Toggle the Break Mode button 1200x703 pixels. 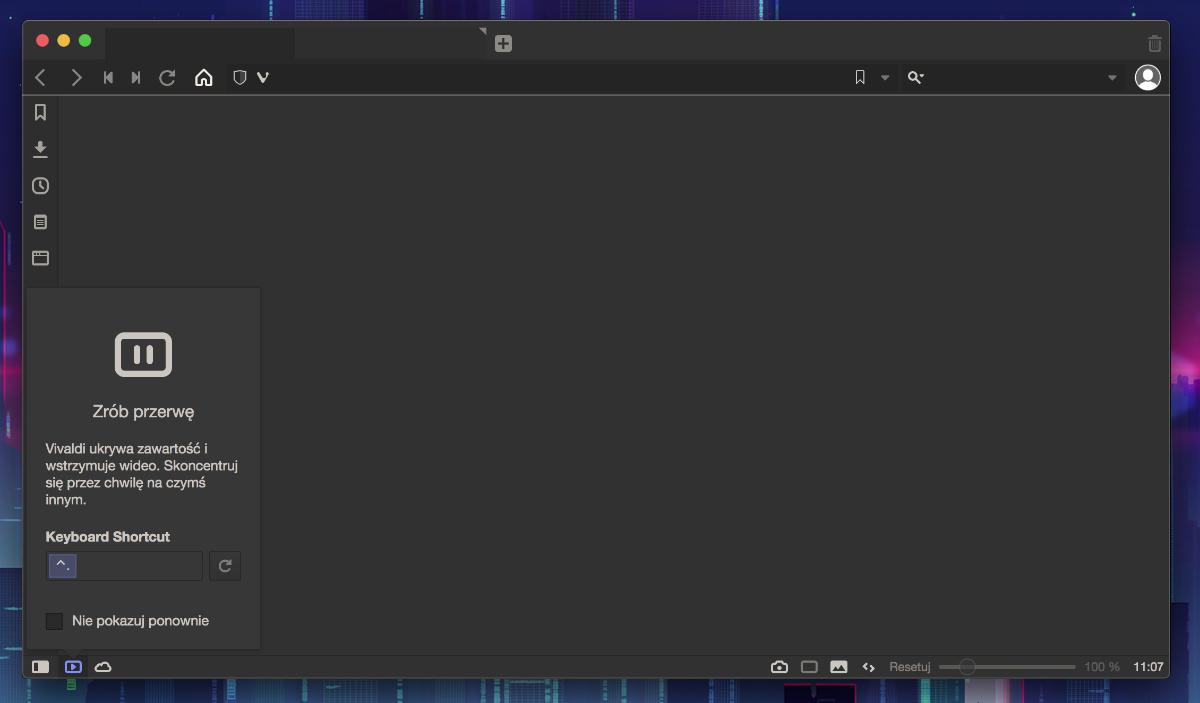pos(73,667)
